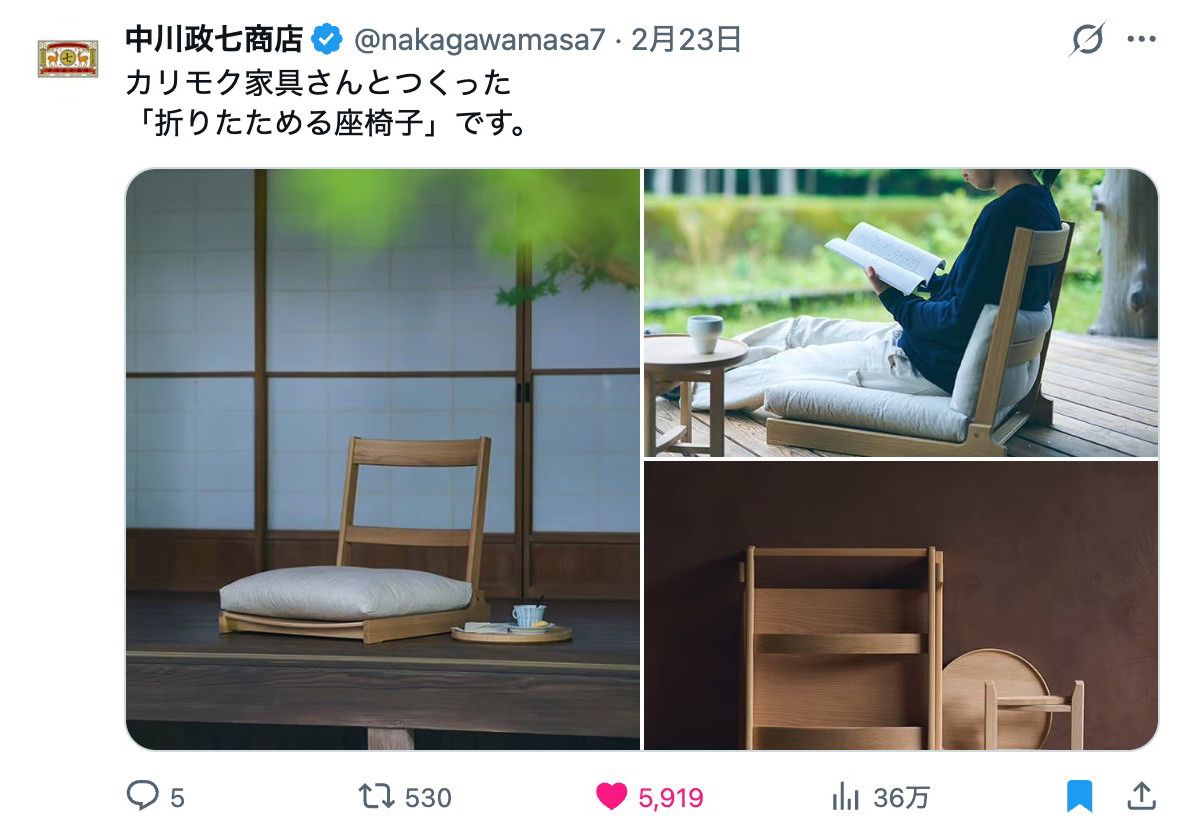Screen dimensions: 1189x836
Task: Open the 2月23日 post timestamp
Action: click(x=685, y=39)
